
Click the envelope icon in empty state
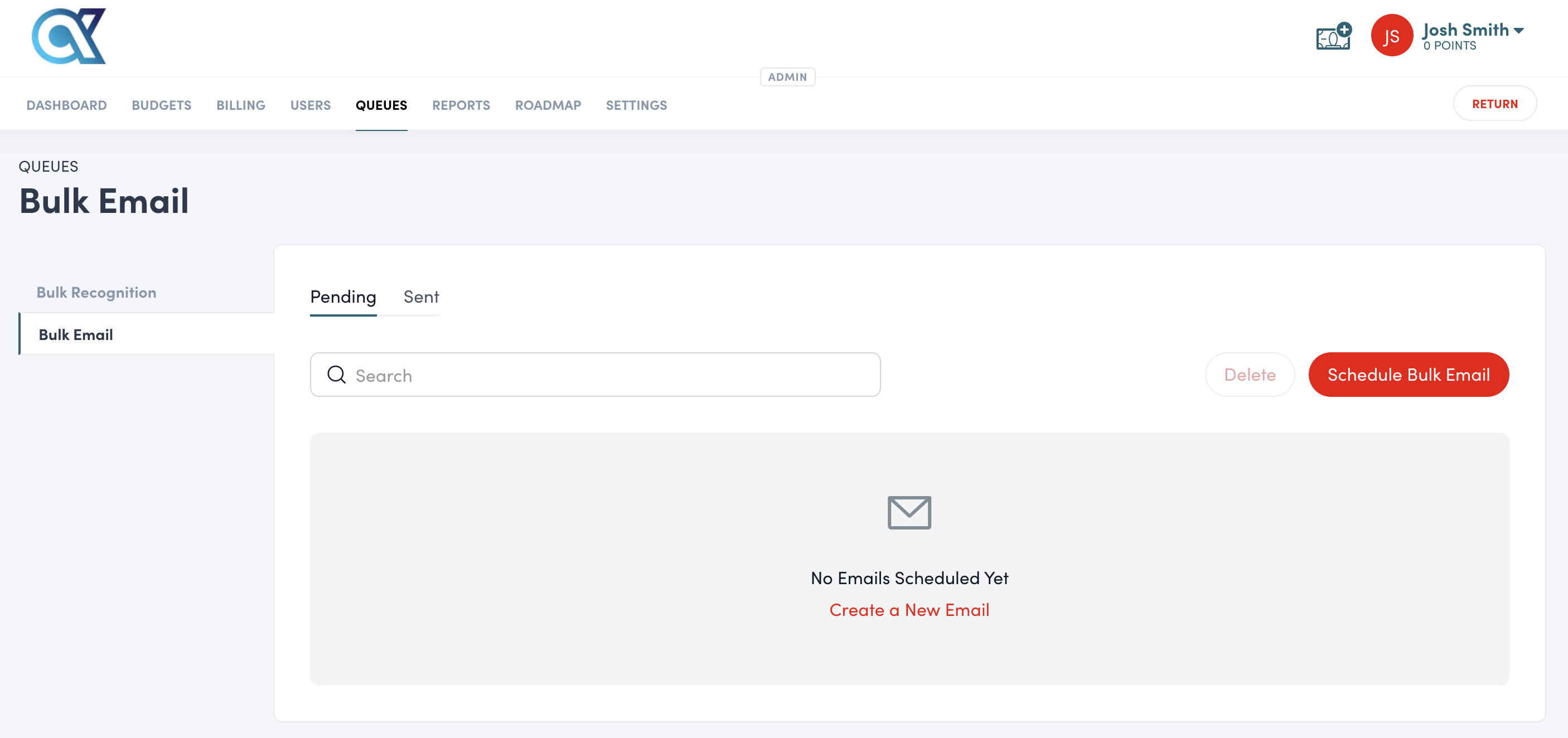[x=909, y=512]
